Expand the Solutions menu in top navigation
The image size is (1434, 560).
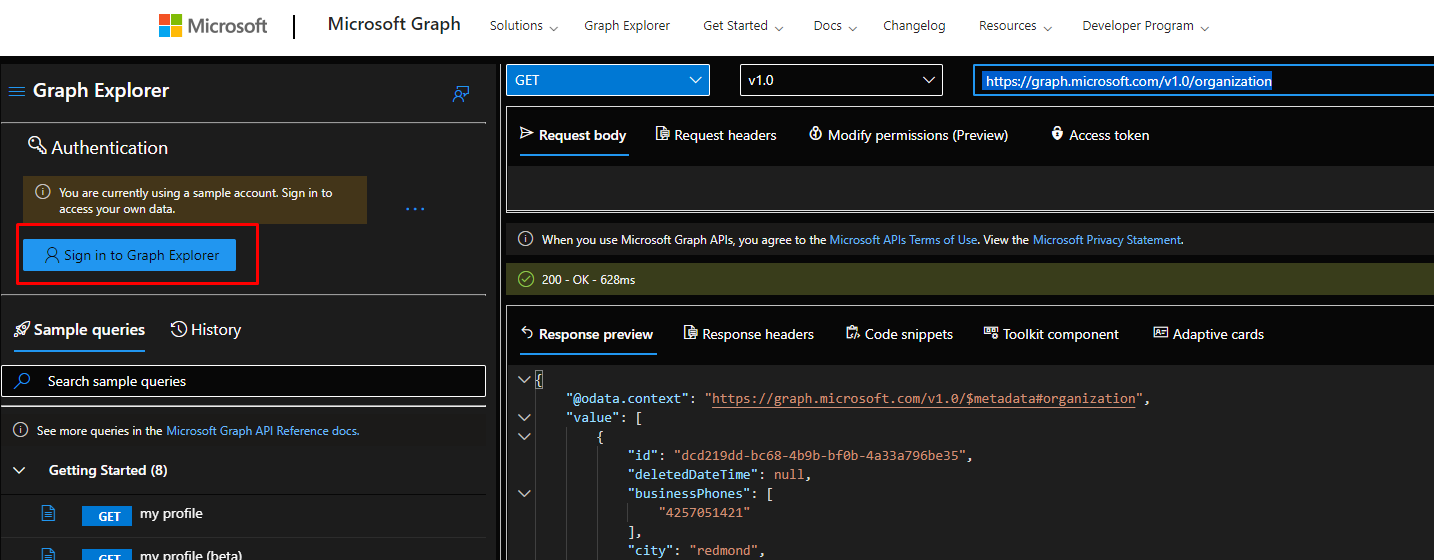pos(523,26)
